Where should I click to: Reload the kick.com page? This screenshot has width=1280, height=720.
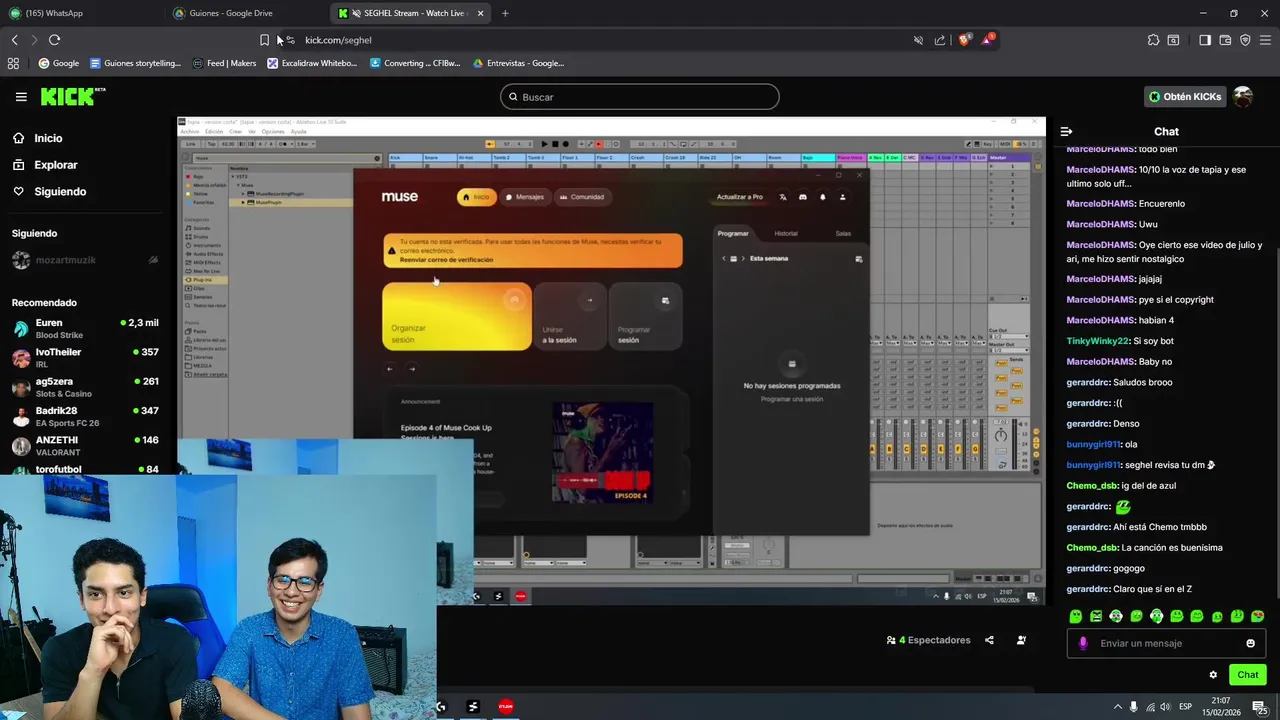(x=54, y=40)
